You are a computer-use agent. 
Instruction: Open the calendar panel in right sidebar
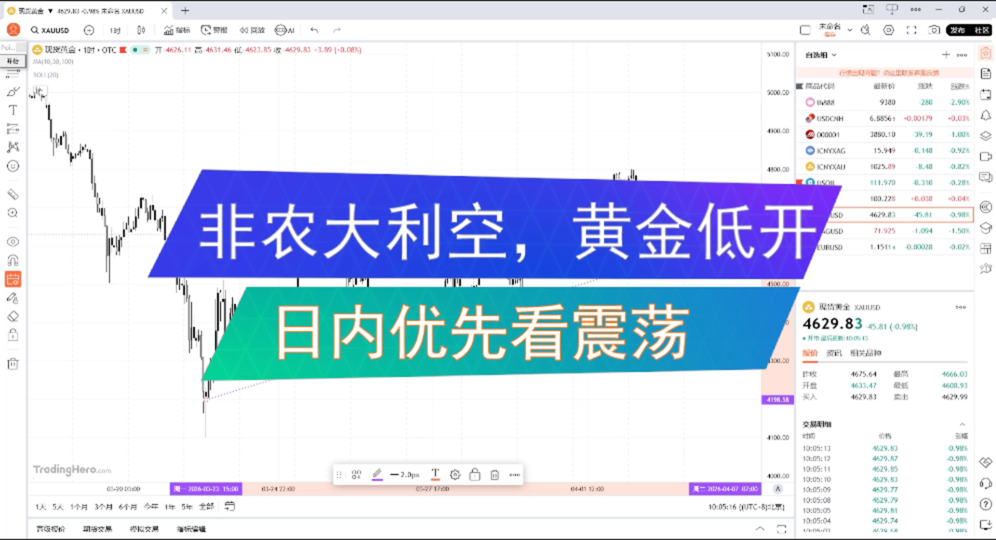point(985,95)
